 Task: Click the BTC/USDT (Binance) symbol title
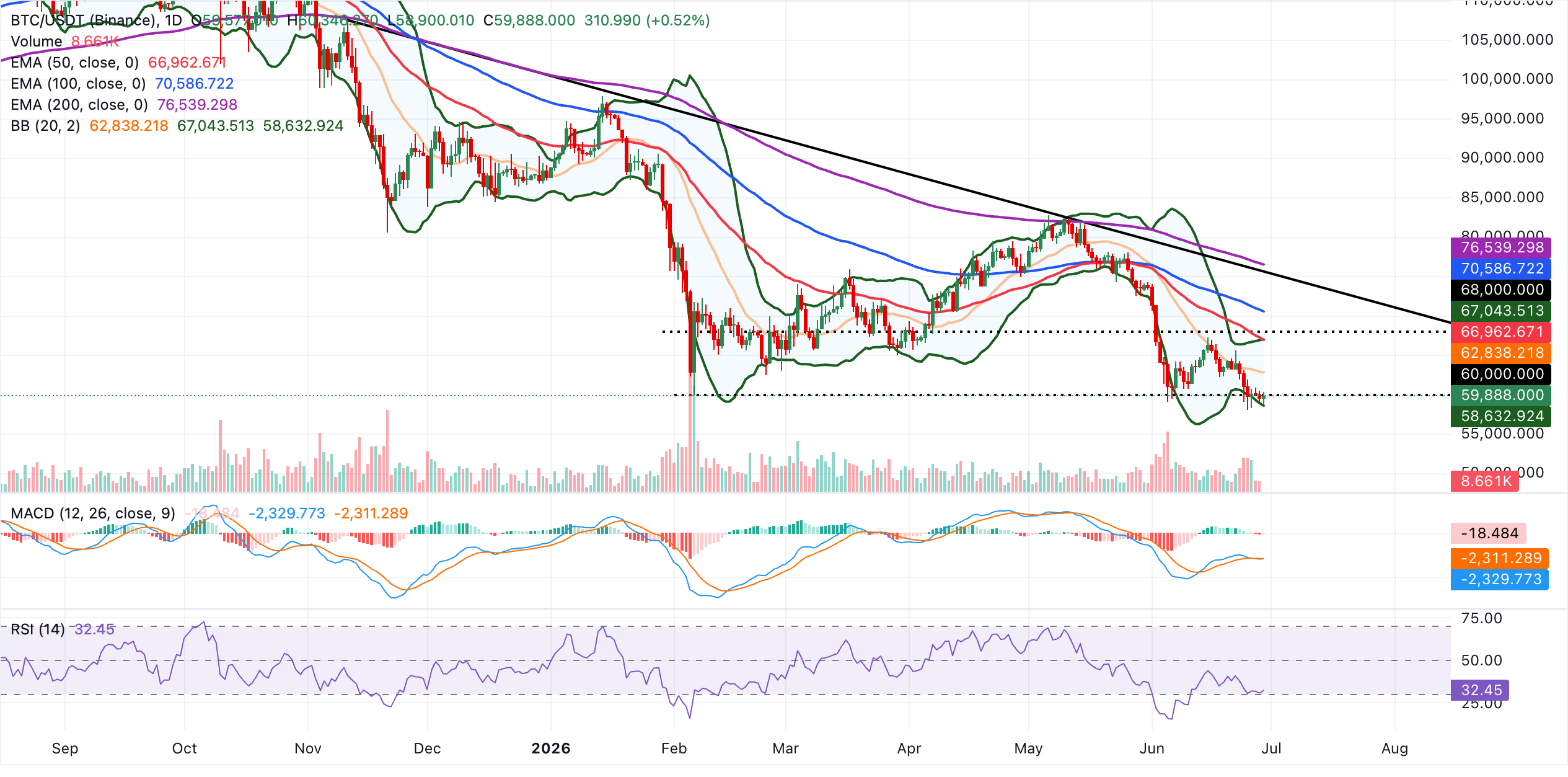pyautogui.click(x=97, y=20)
